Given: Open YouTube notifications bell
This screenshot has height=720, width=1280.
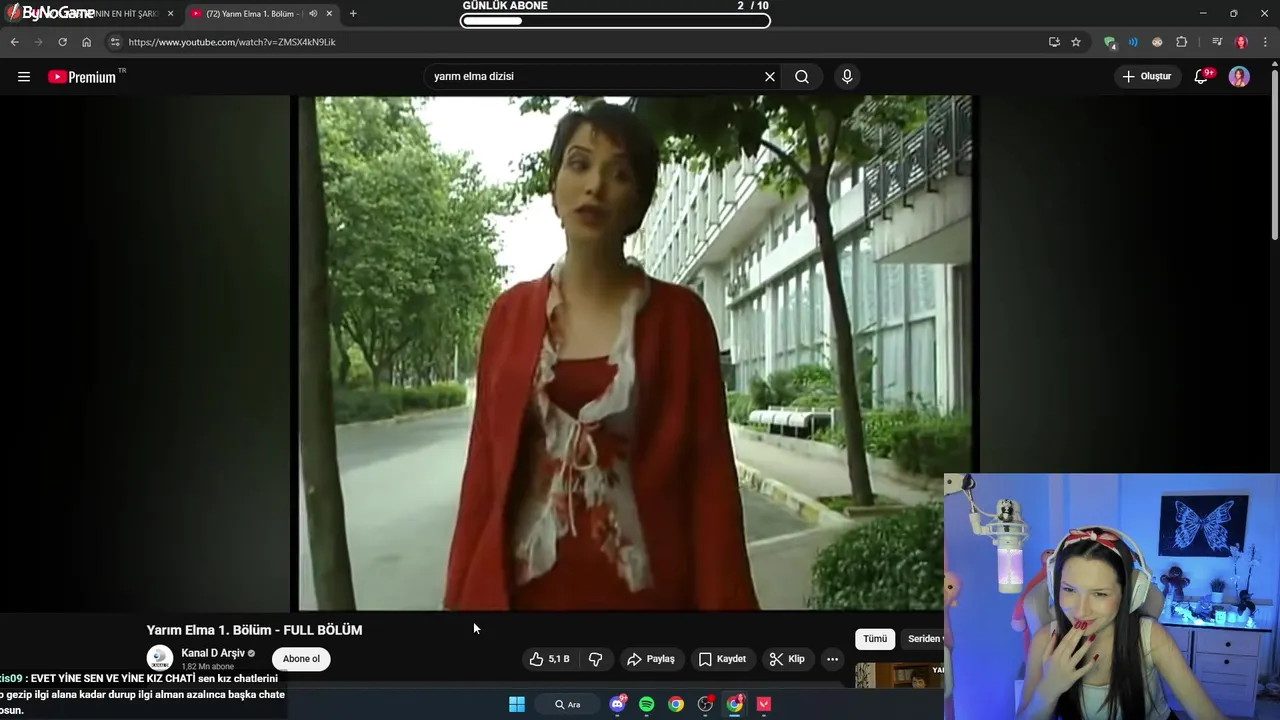Looking at the screenshot, I should tap(1202, 76).
